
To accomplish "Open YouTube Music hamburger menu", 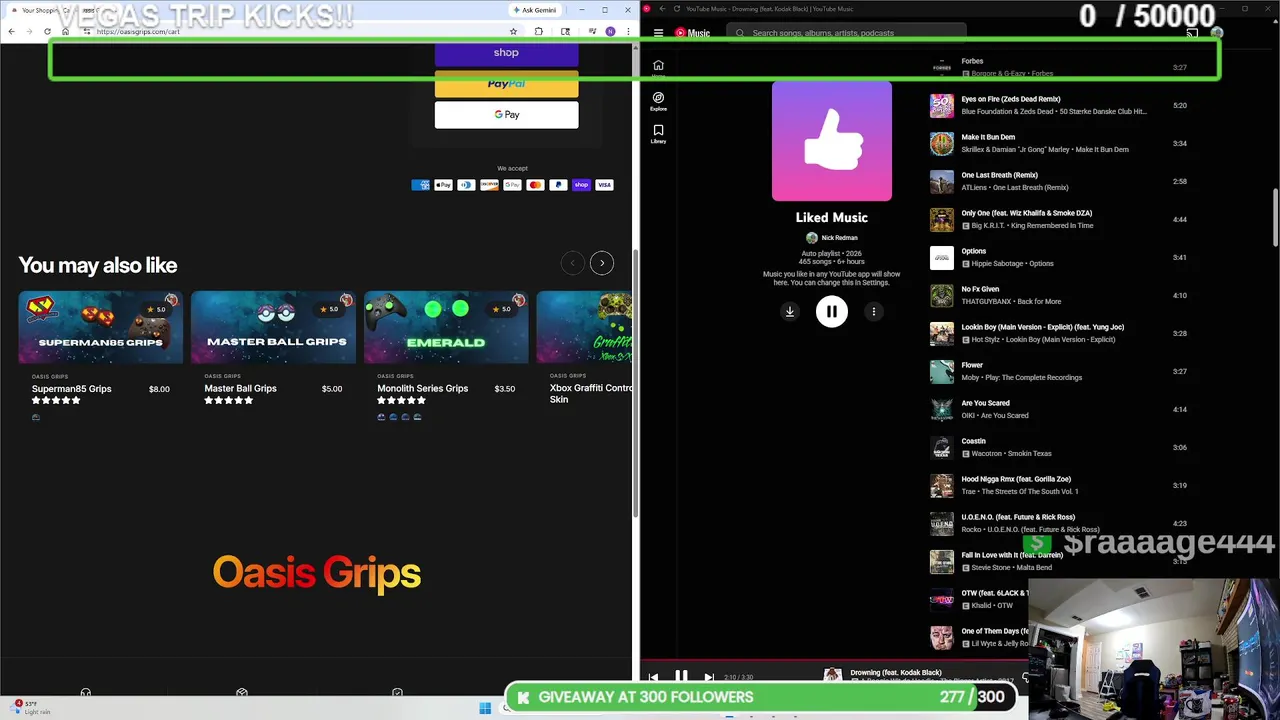I will 658,33.
